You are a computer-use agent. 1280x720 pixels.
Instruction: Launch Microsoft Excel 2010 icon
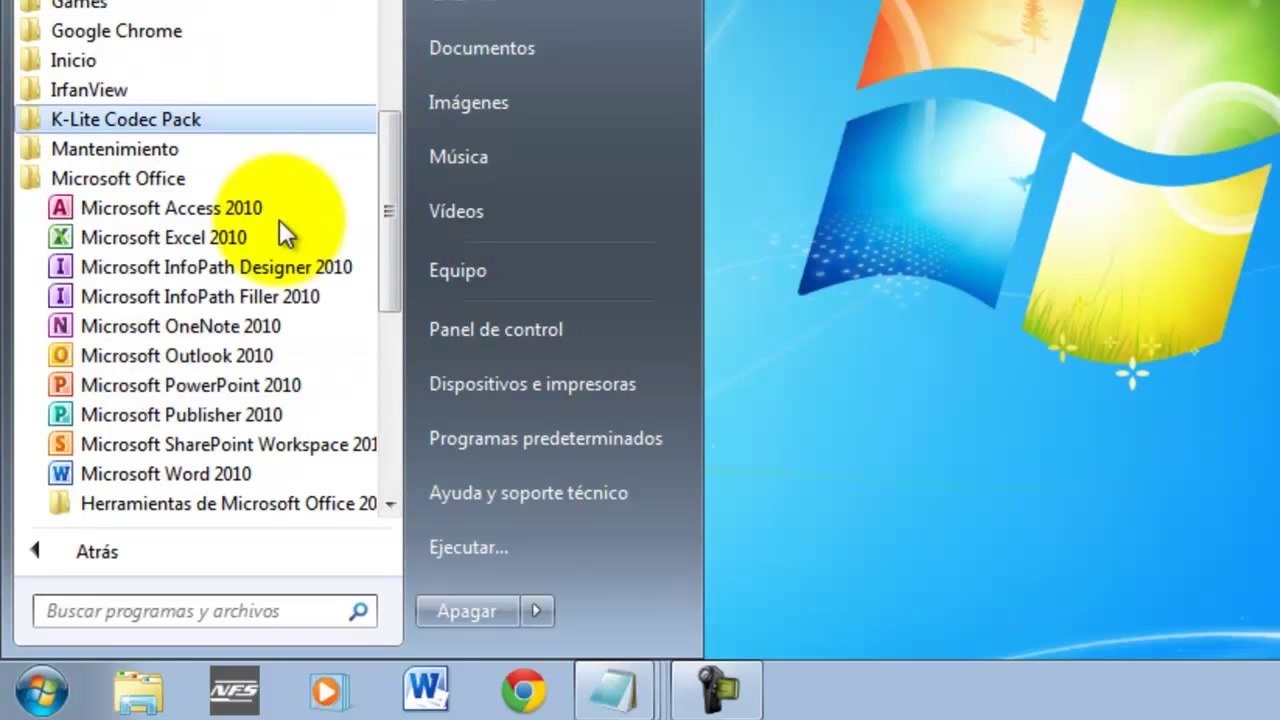[61, 237]
